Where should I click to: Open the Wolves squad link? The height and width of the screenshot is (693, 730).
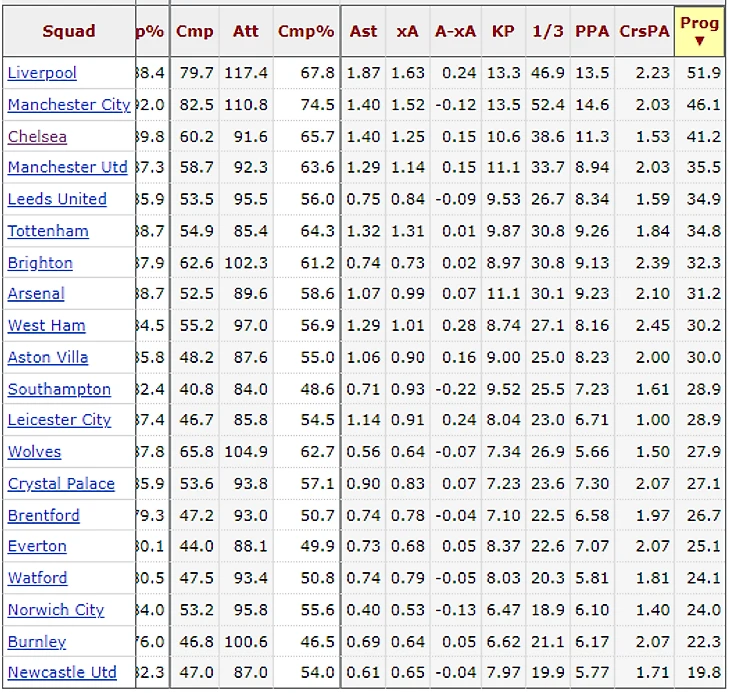[34, 452]
